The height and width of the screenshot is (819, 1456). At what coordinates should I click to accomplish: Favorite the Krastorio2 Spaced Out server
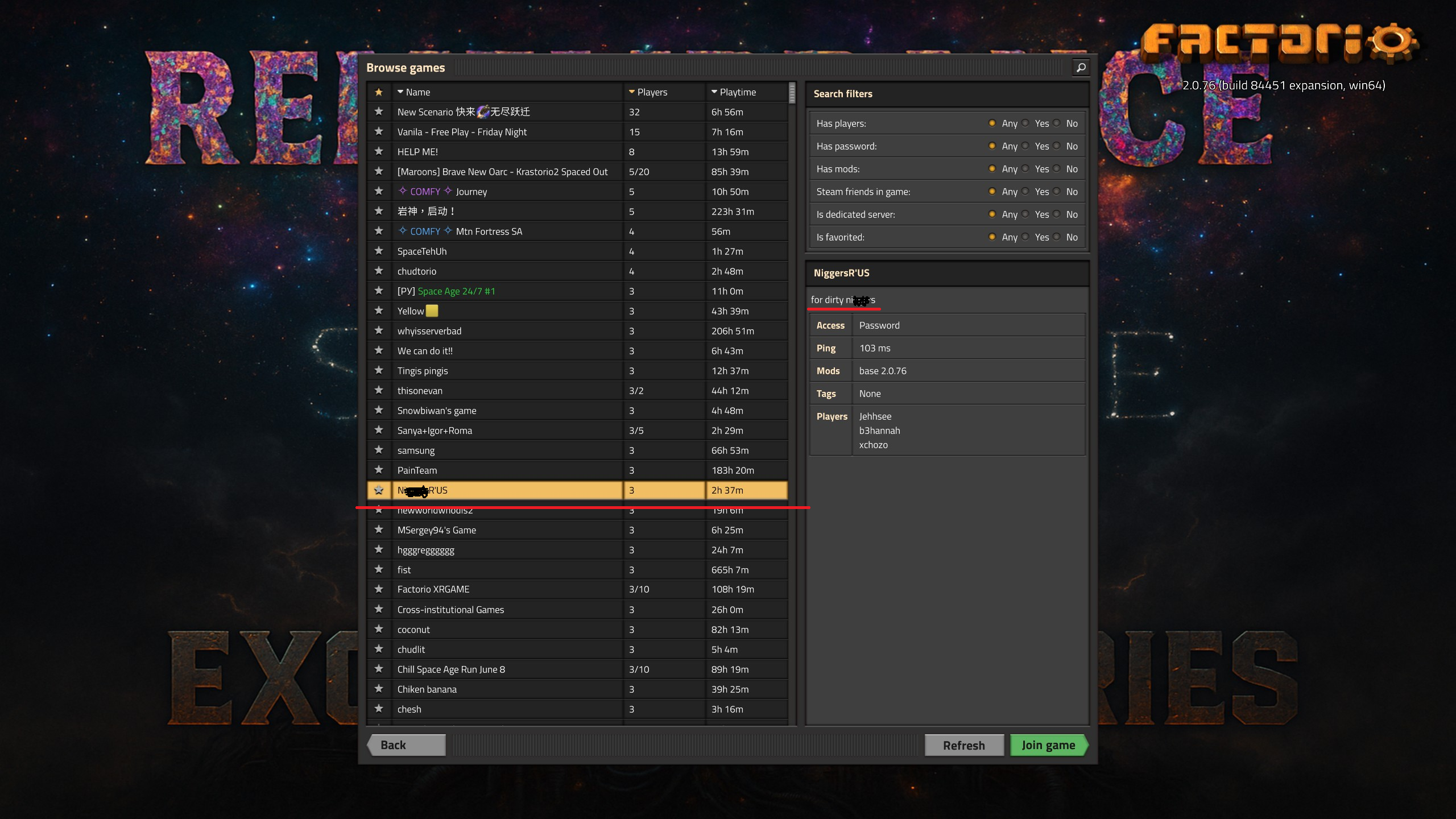pyautogui.click(x=379, y=172)
